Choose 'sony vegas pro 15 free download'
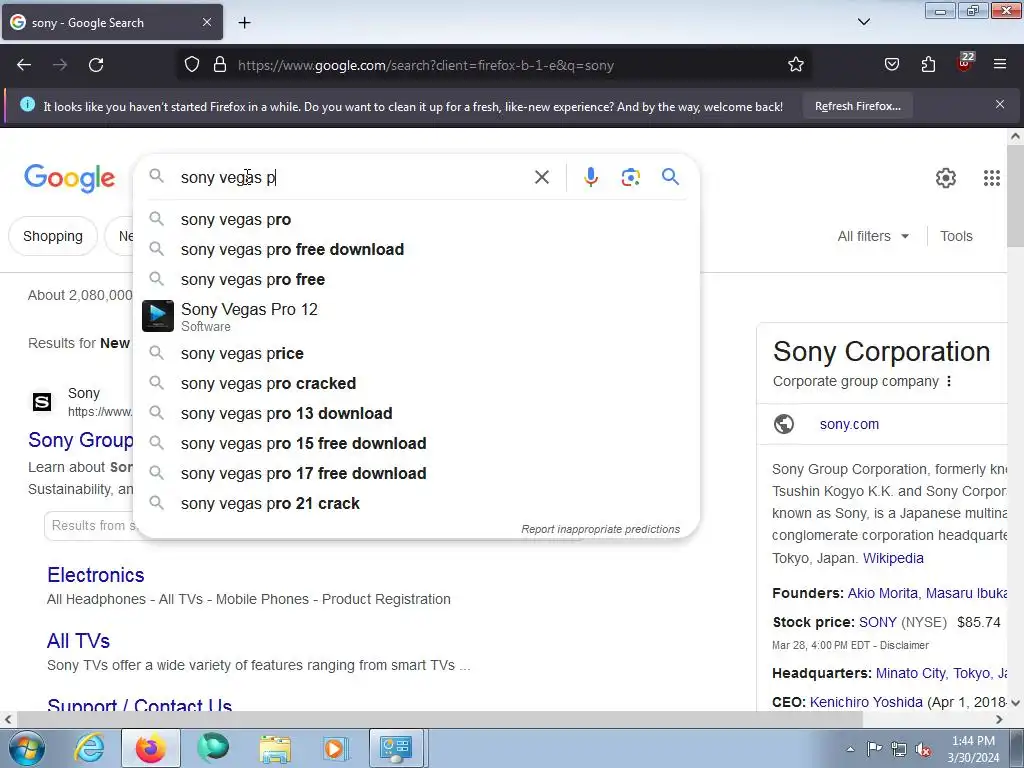1024x768 pixels. 416,443
